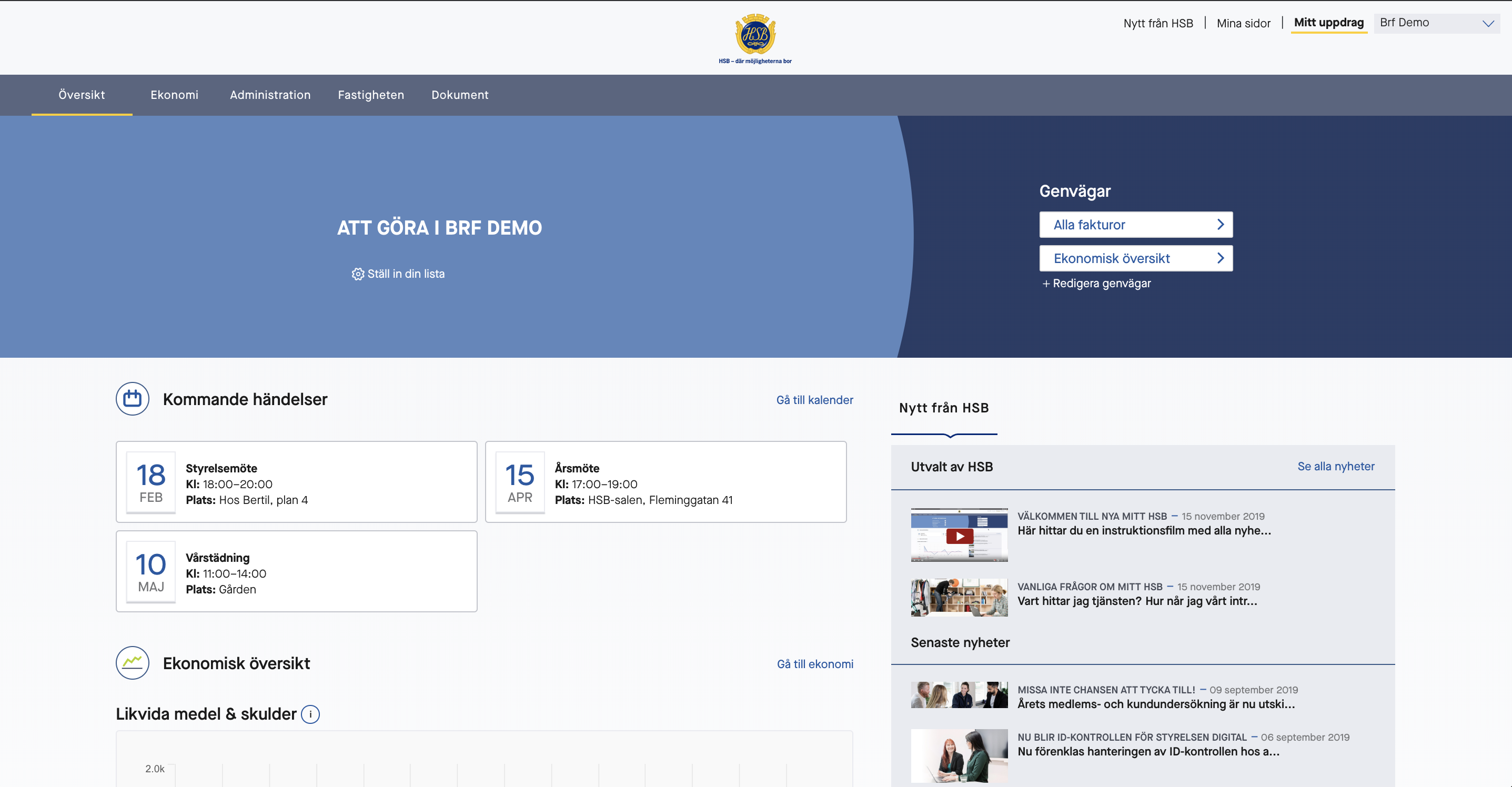This screenshot has width=1512, height=787.
Task: Click the Vanliga frågor om Mitt HSB thumbnail
Action: pos(959,598)
